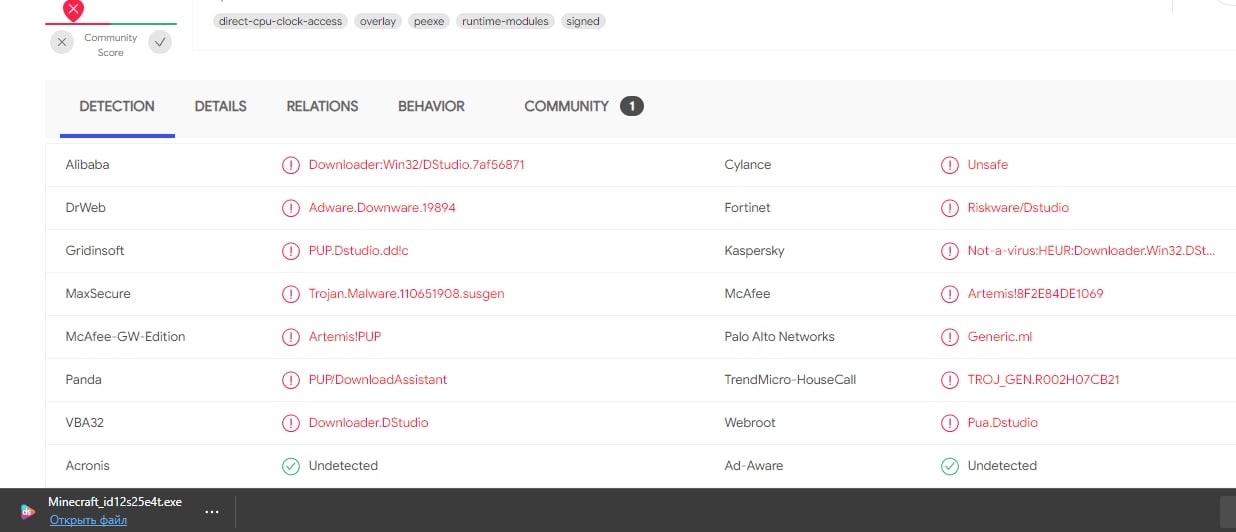
Task: Click the TrendMicro-HouseCall warning icon
Action: point(950,380)
